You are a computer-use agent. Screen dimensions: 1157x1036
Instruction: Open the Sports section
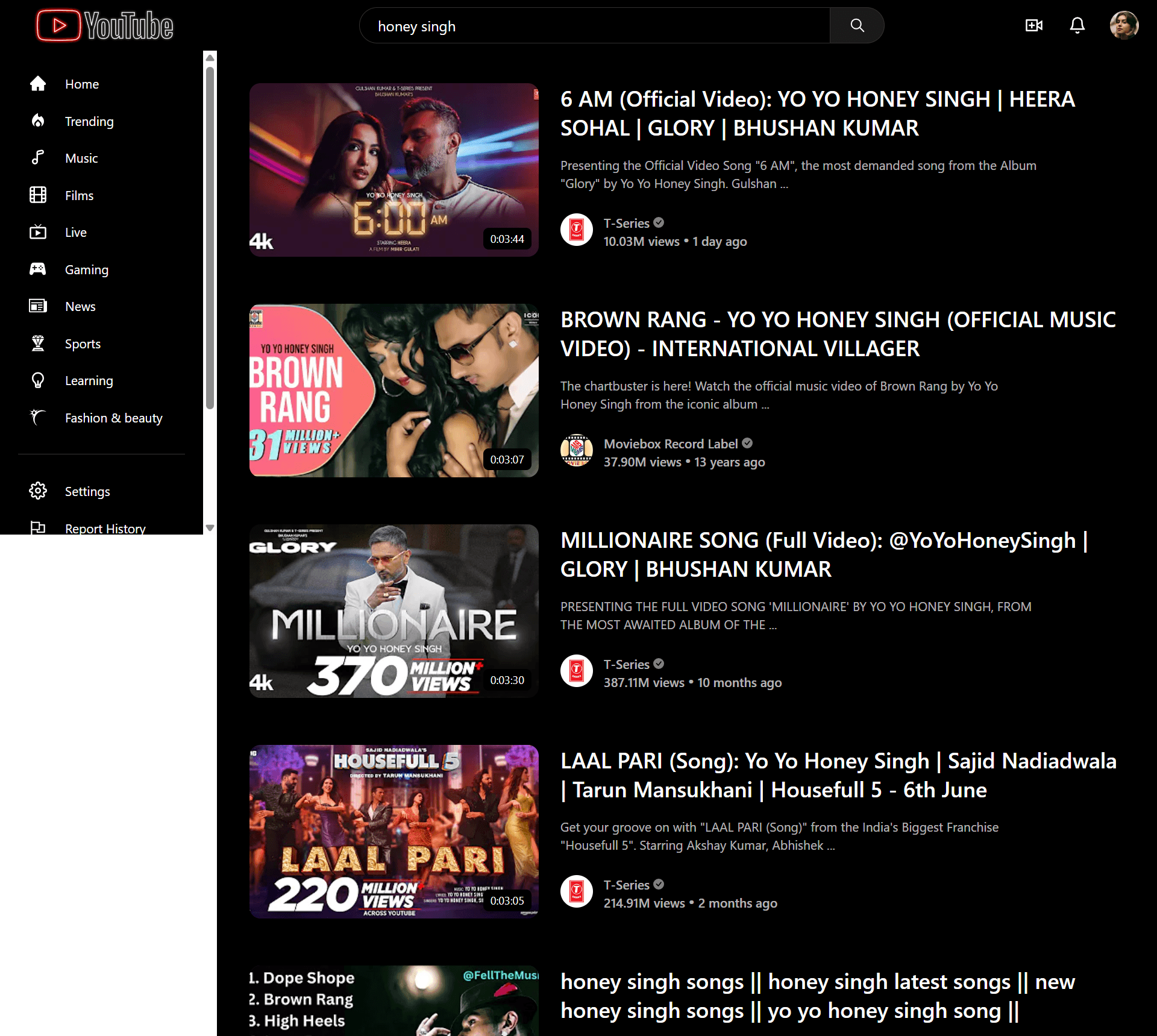coord(83,344)
